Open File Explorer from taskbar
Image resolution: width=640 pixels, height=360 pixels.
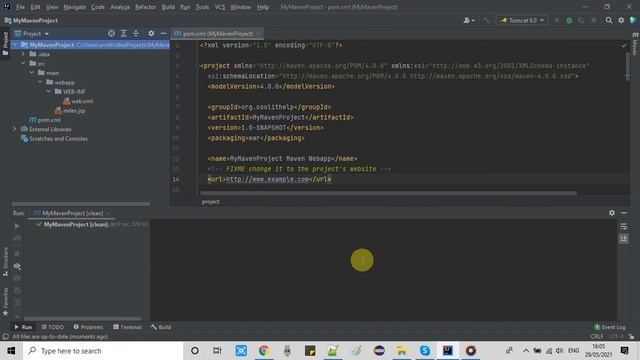[402, 351]
